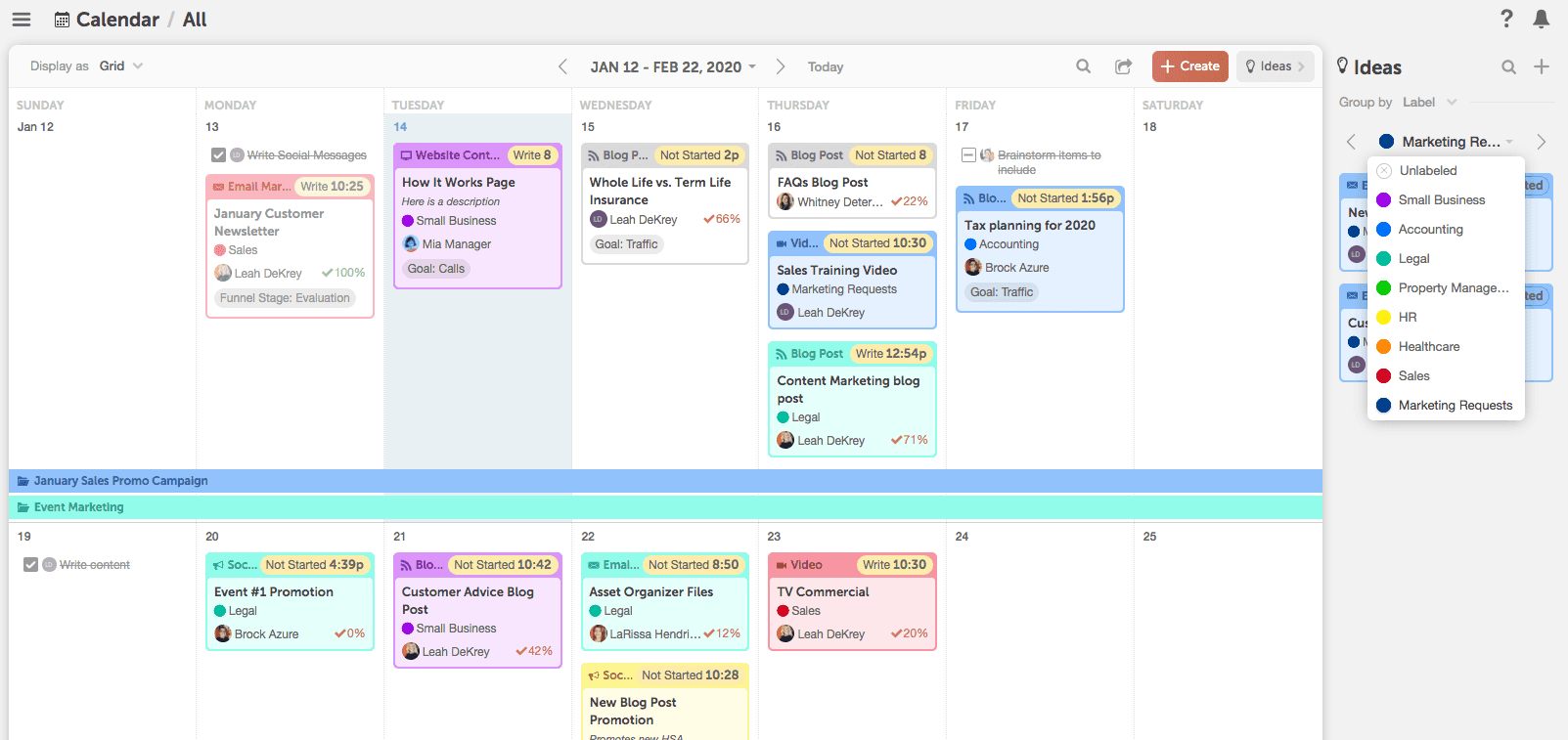Click Write 10:25 status on Email Marketing card
Image resolution: width=1568 pixels, height=740 pixels.
(333, 187)
